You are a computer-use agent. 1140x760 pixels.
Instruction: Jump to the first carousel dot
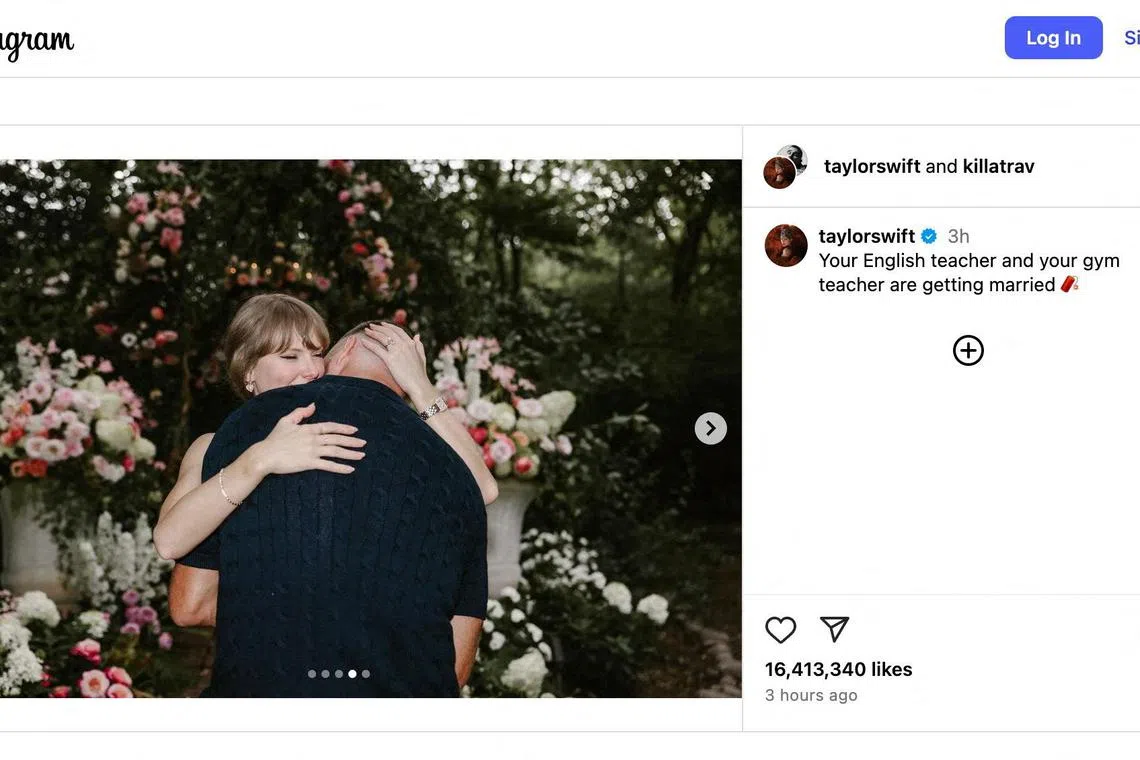pyautogui.click(x=312, y=674)
